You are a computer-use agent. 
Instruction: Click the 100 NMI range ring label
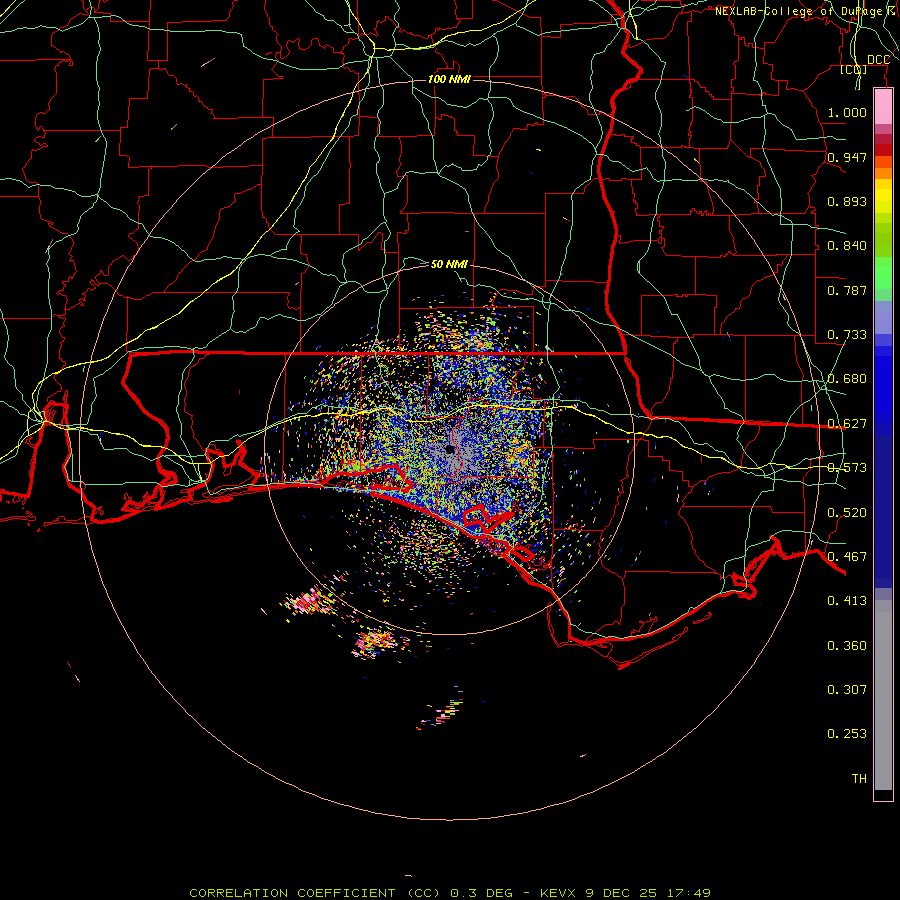pyautogui.click(x=449, y=79)
